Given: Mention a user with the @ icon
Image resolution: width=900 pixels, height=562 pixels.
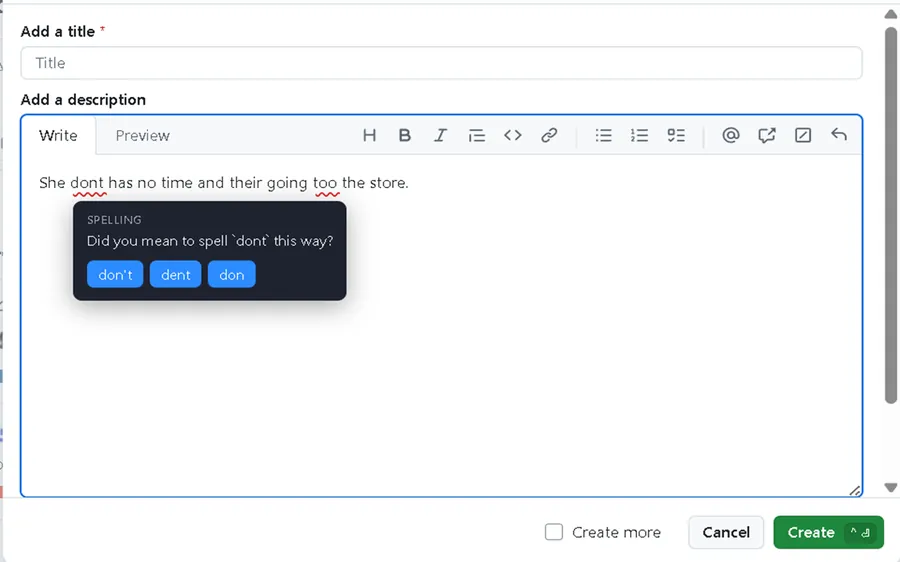Looking at the screenshot, I should pos(730,135).
